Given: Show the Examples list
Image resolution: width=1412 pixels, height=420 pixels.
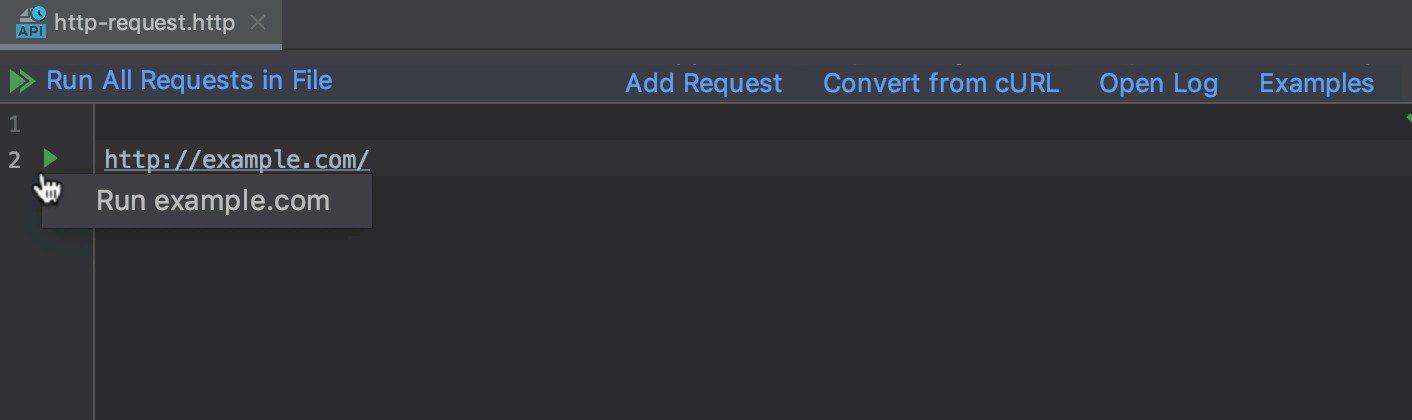Looking at the screenshot, I should 1316,83.
